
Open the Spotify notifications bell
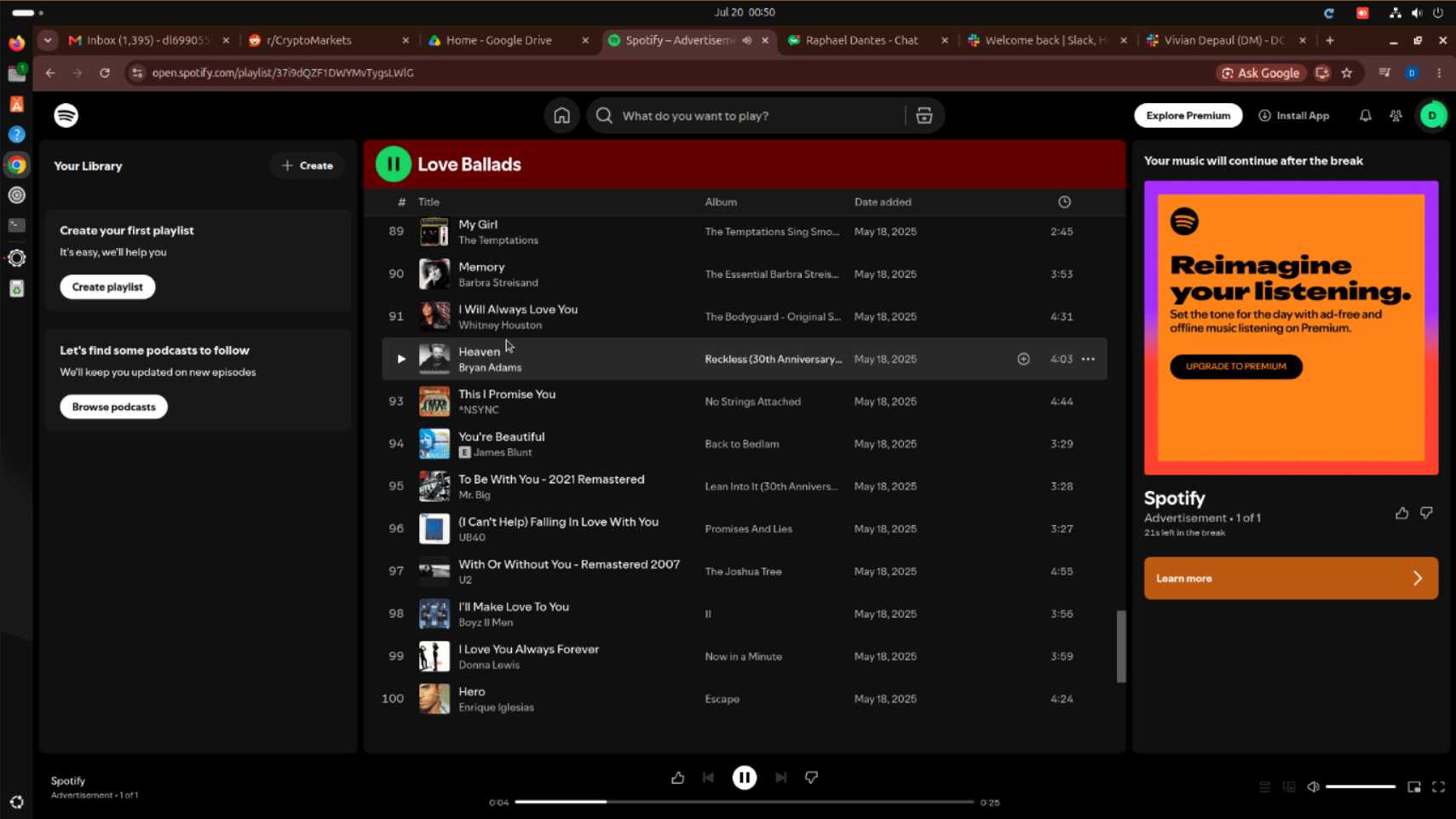coord(1366,116)
